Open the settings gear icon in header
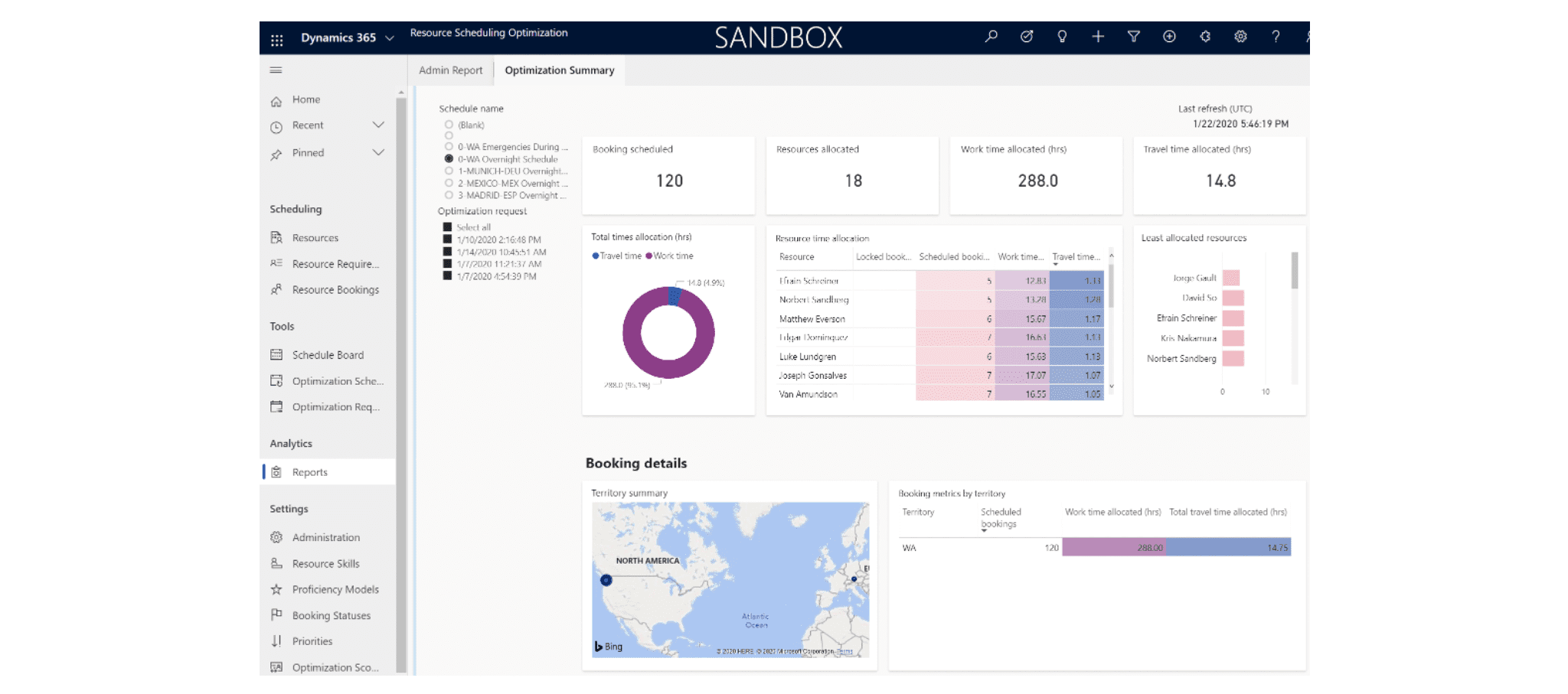This screenshot has width=1568, height=694. (1240, 36)
